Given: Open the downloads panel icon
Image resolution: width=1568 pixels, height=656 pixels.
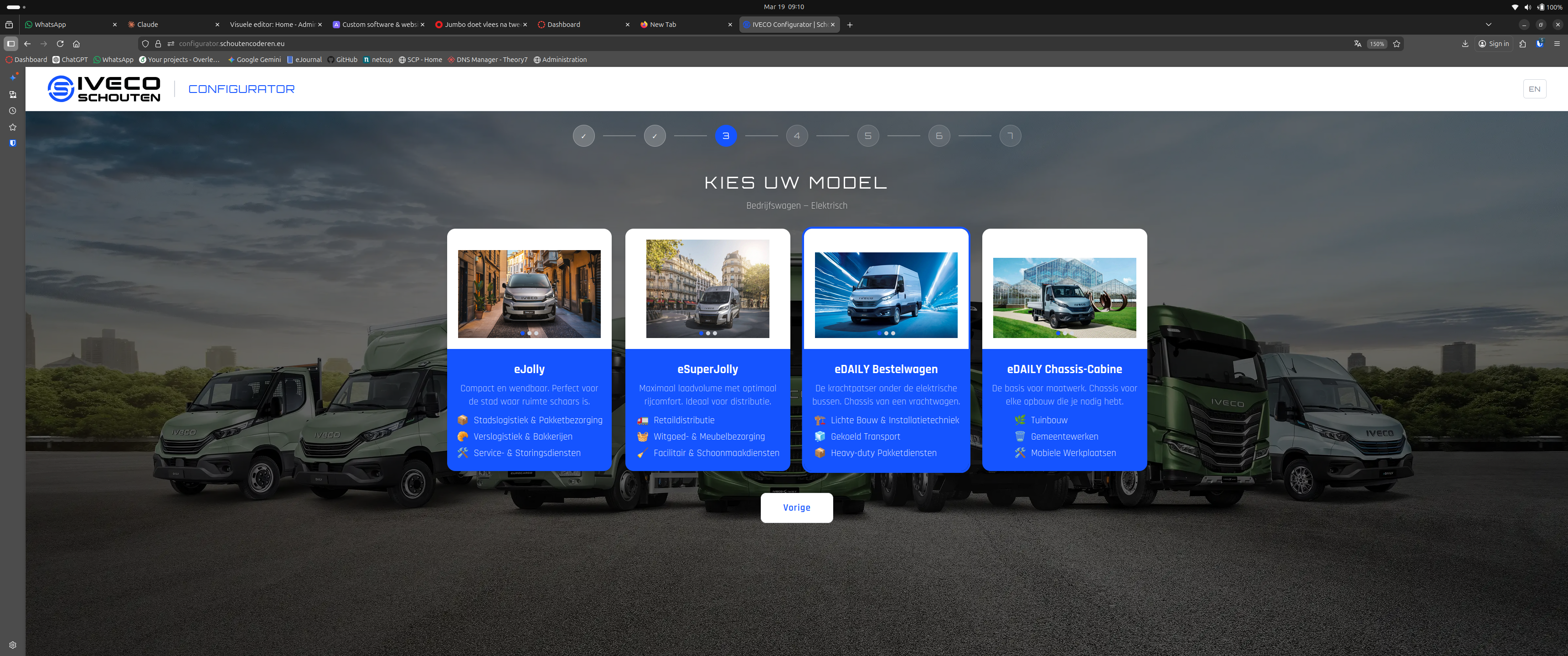Looking at the screenshot, I should pos(1465,44).
